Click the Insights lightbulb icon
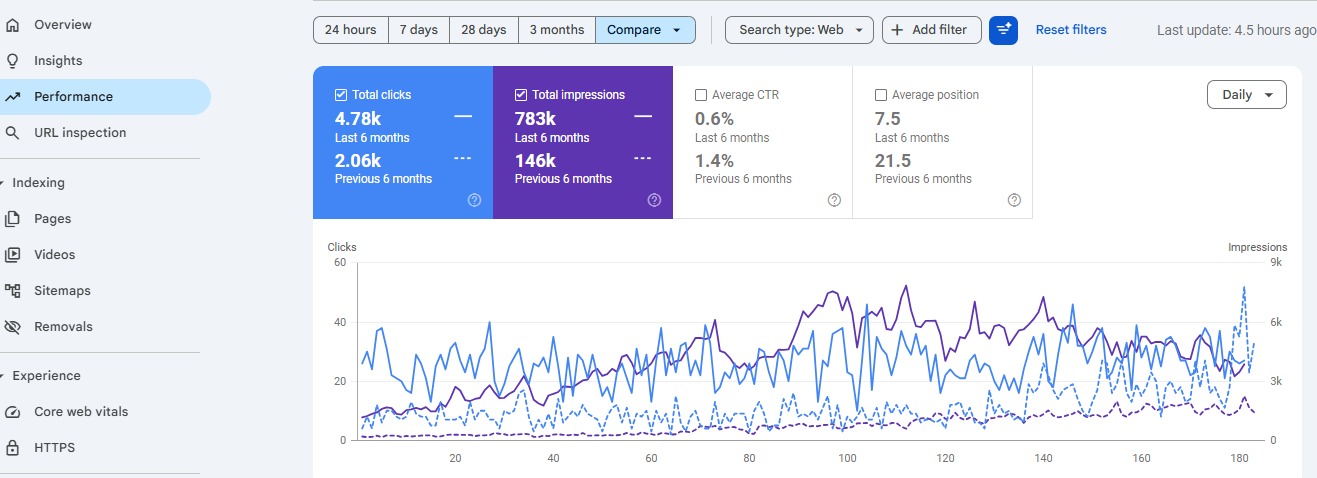This screenshot has width=1317, height=478. pyautogui.click(x=13, y=61)
